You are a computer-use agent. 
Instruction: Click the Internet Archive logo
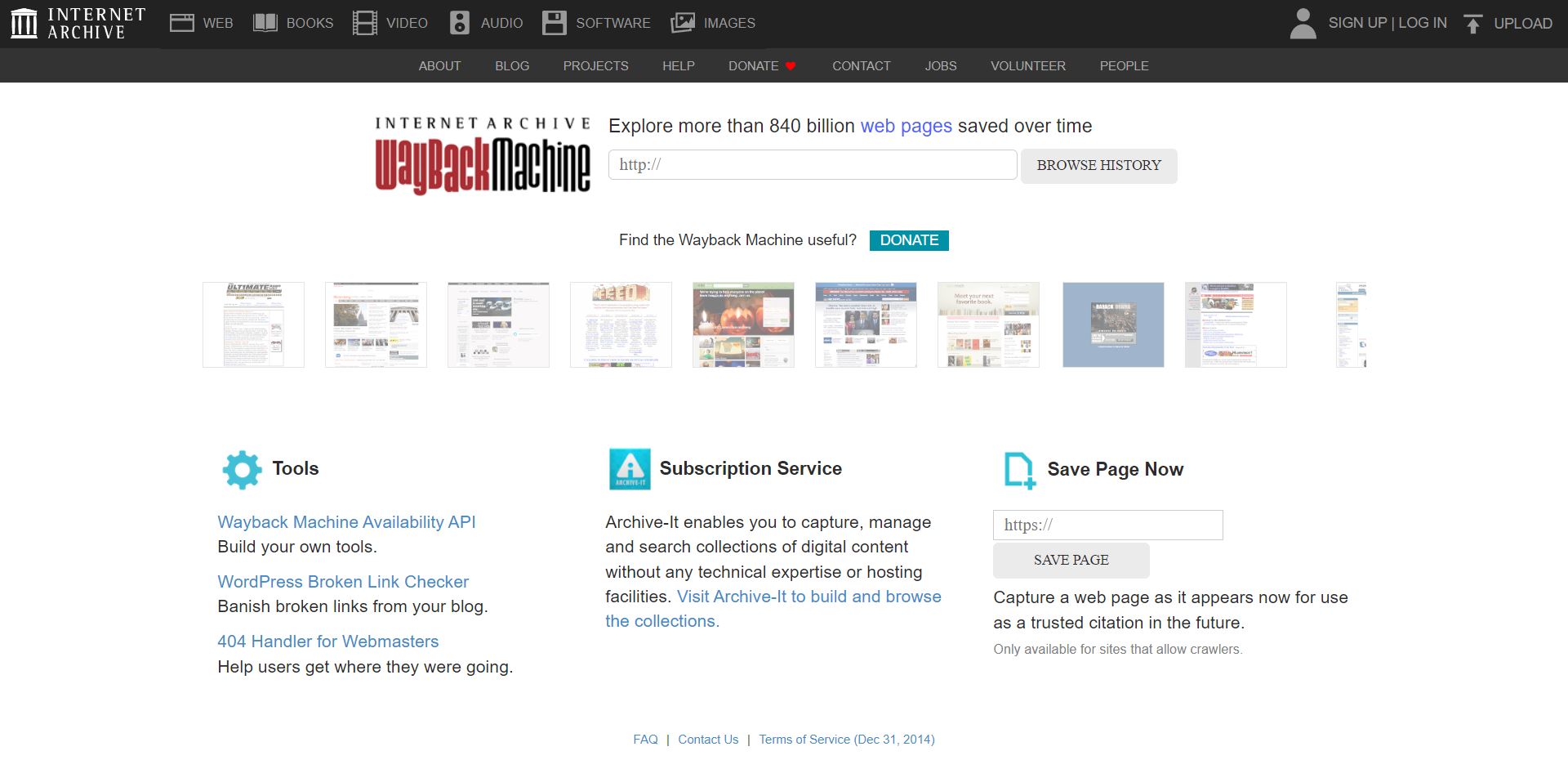[78, 23]
